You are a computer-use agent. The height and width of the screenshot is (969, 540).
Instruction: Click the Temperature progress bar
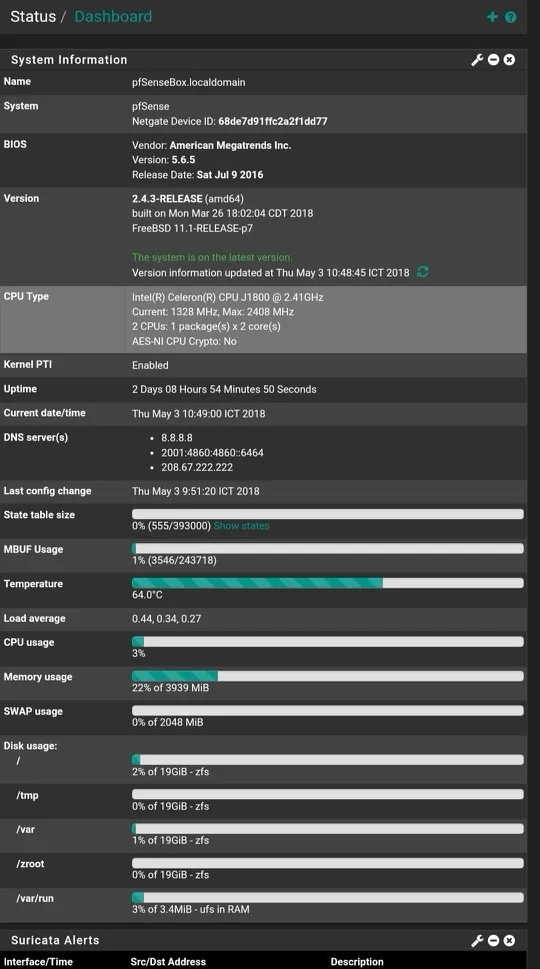click(327, 583)
